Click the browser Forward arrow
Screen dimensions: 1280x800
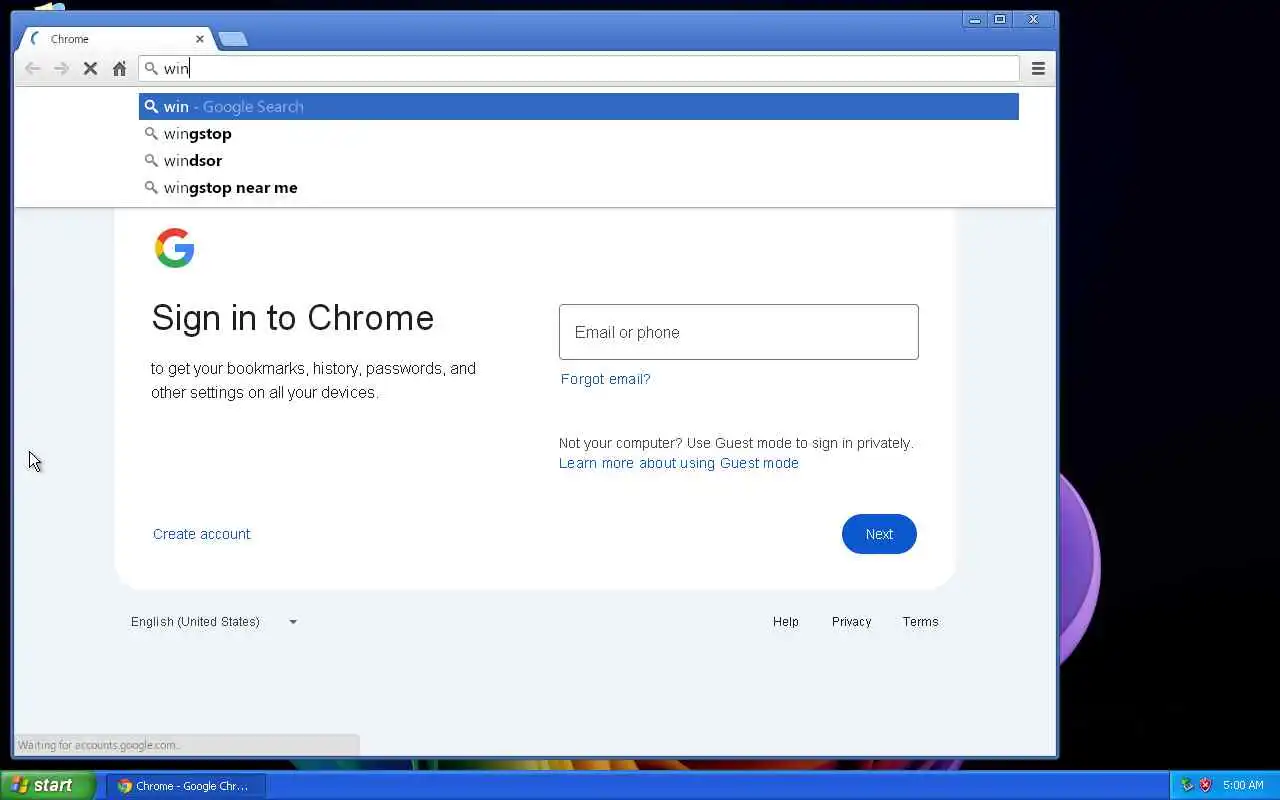point(61,68)
